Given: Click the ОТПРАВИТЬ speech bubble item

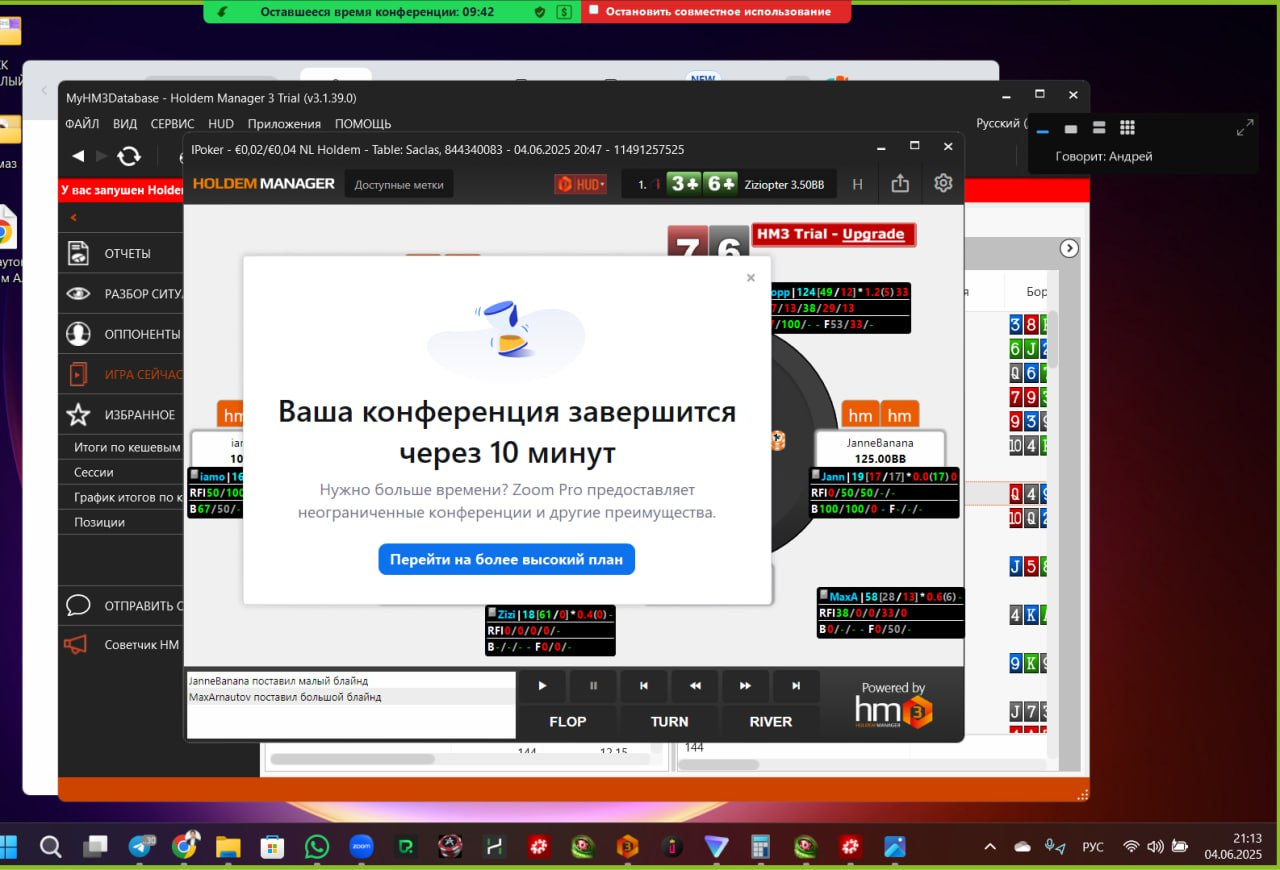Looking at the screenshot, I should tap(121, 606).
